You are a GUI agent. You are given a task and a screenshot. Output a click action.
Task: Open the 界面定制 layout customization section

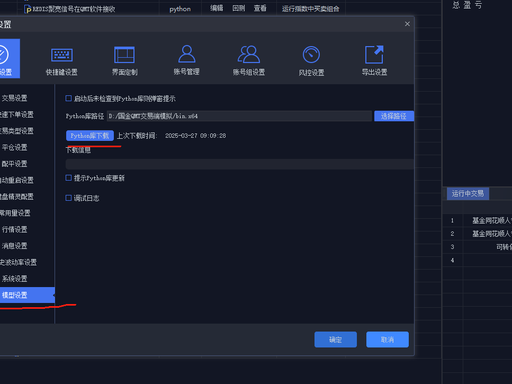pos(124,62)
